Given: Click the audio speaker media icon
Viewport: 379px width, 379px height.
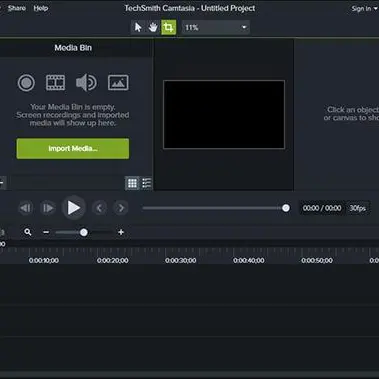Looking at the screenshot, I should [x=86, y=82].
